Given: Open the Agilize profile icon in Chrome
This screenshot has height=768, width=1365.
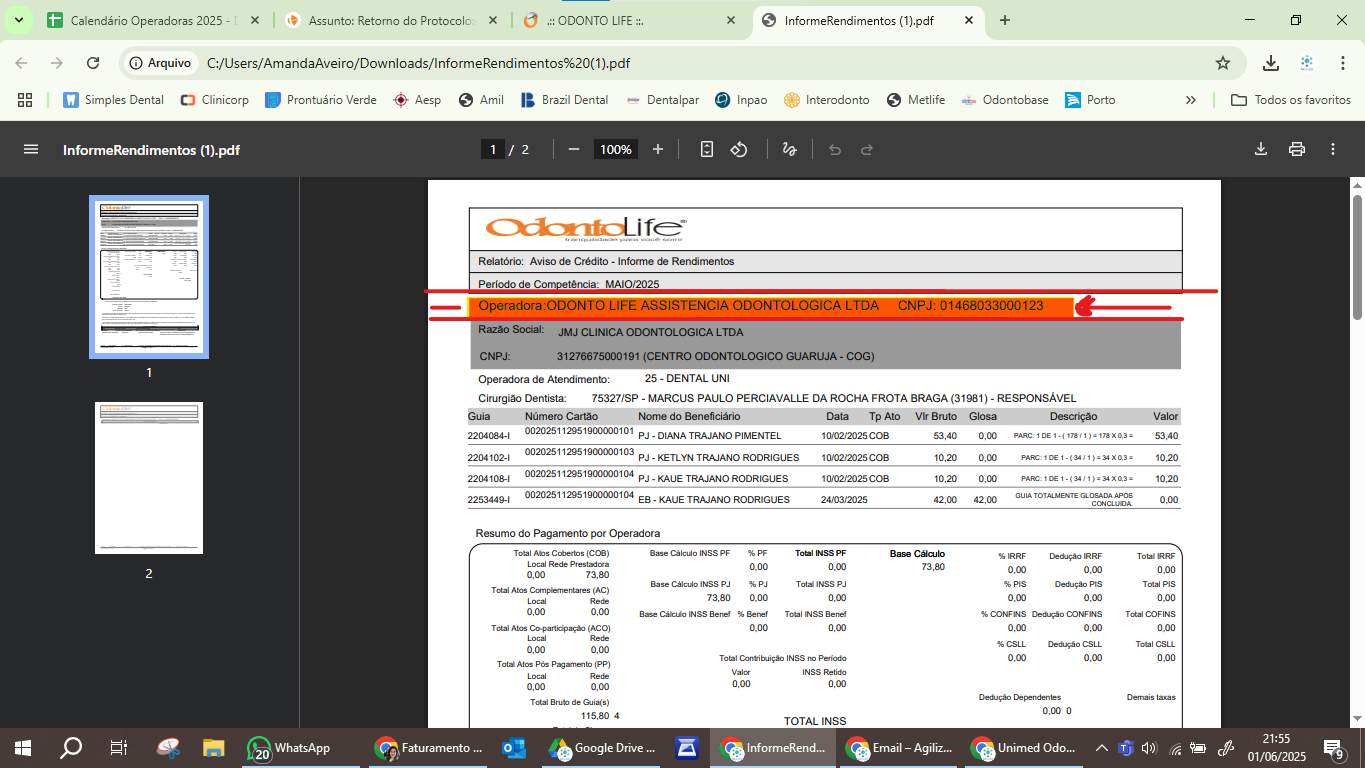Looking at the screenshot, I should 1306,63.
